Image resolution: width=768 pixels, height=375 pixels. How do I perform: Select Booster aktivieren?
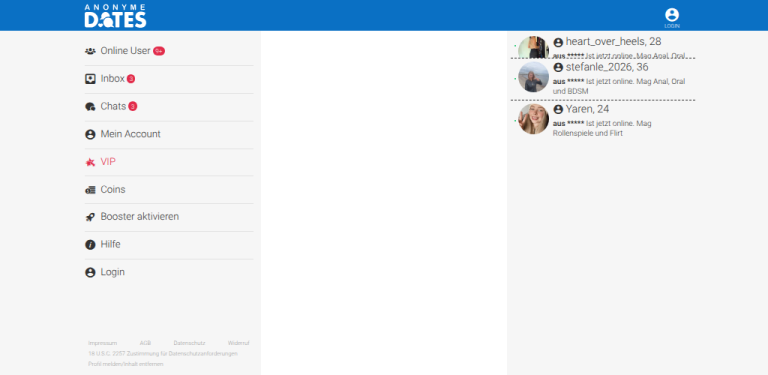tap(169, 217)
